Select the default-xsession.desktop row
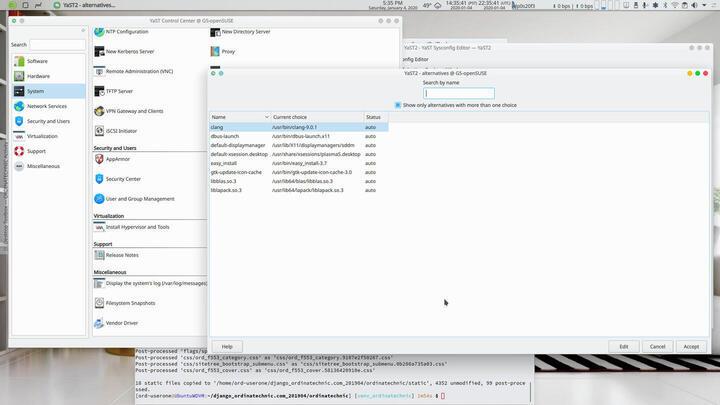This screenshot has width=720, height=405. (x=299, y=154)
